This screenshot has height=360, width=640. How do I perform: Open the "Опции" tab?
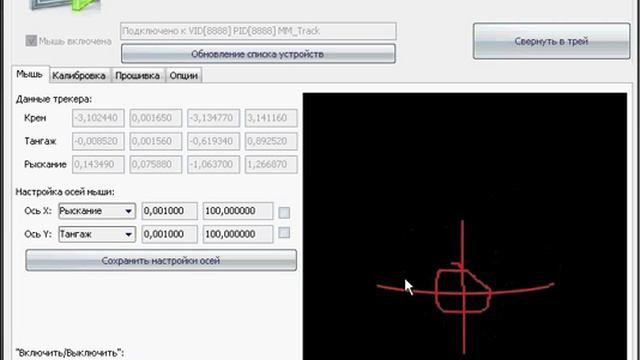[184, 76]
